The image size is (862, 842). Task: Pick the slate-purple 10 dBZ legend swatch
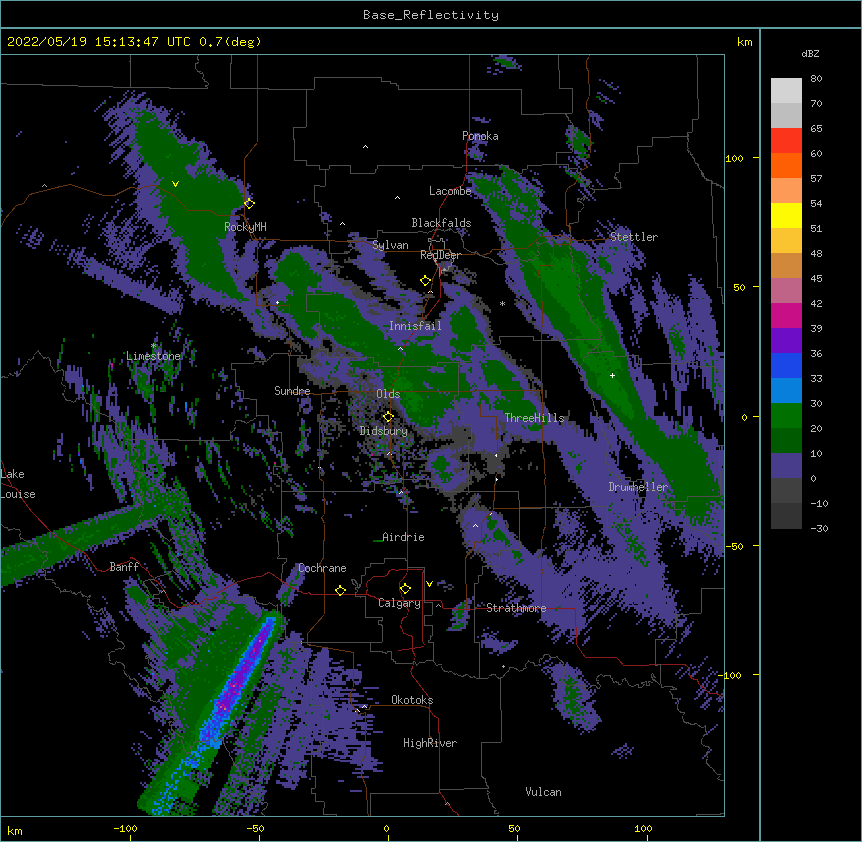(786, 466)
